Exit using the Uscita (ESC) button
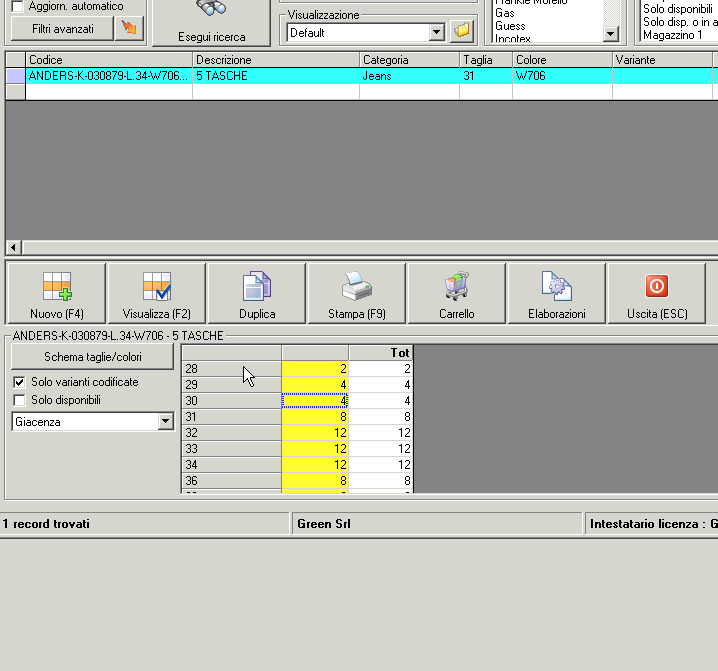The width and height of the screenshot is (718, 671). pyautogui.click(x=657, y=293)
